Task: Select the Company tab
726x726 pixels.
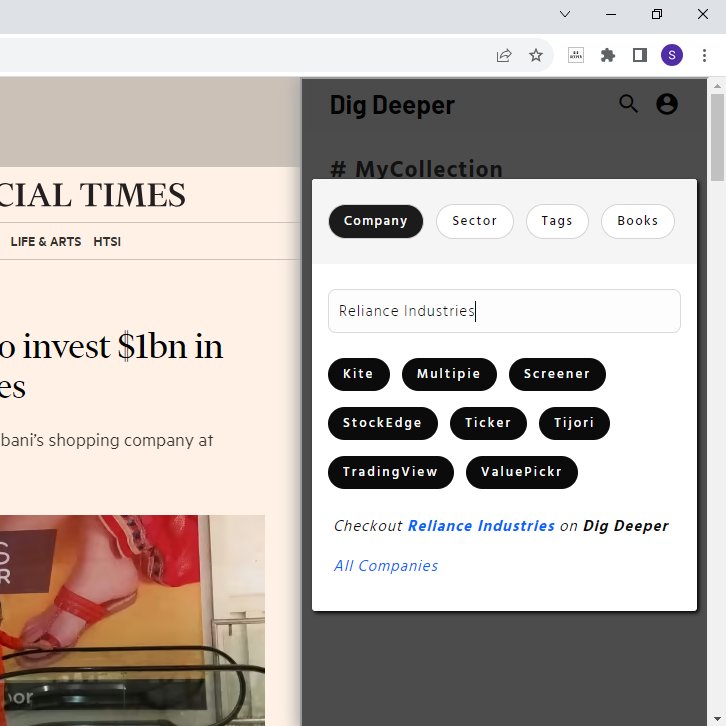Action: 376,221
